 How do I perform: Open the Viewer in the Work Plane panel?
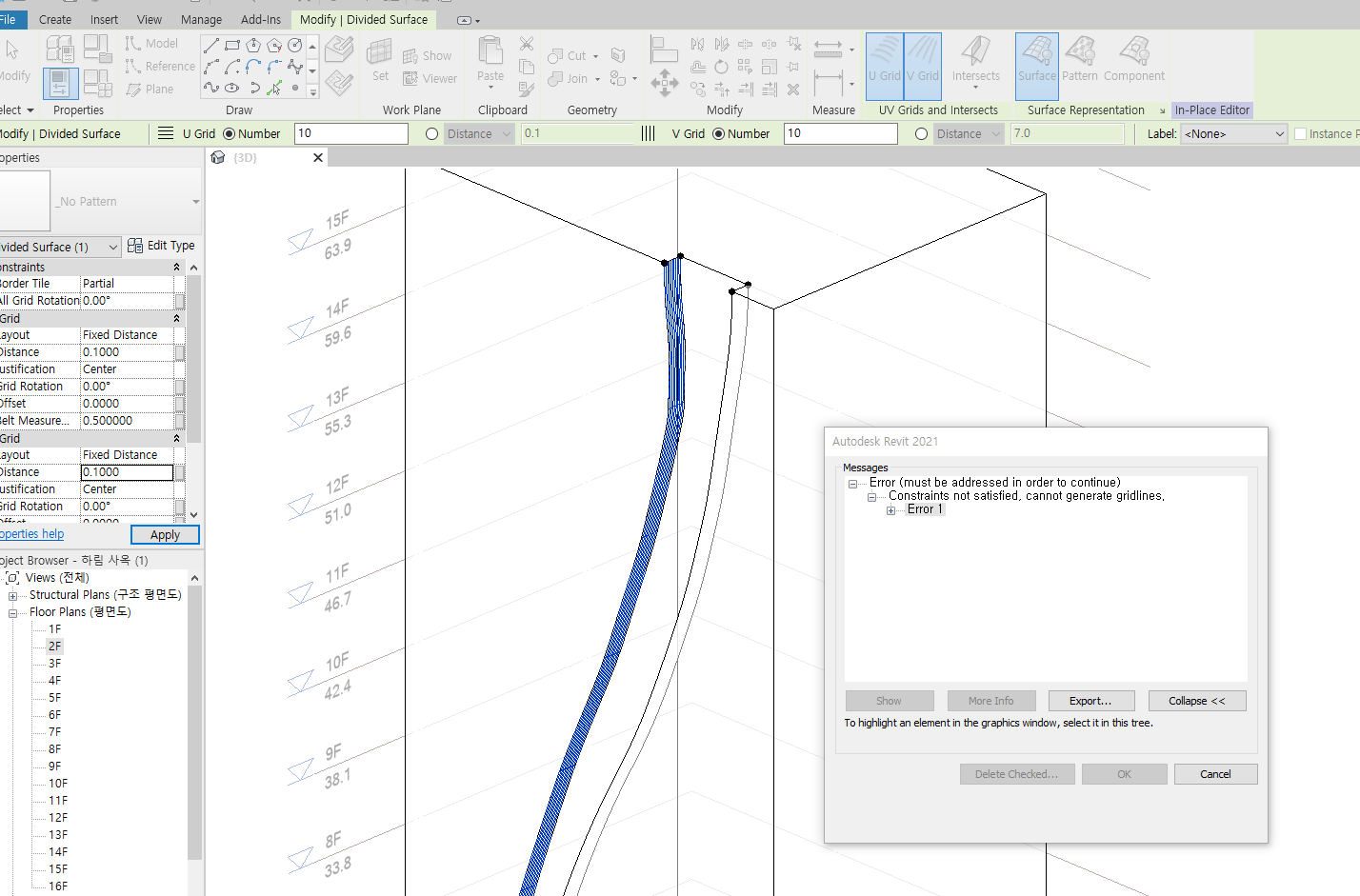click(430, 80)
